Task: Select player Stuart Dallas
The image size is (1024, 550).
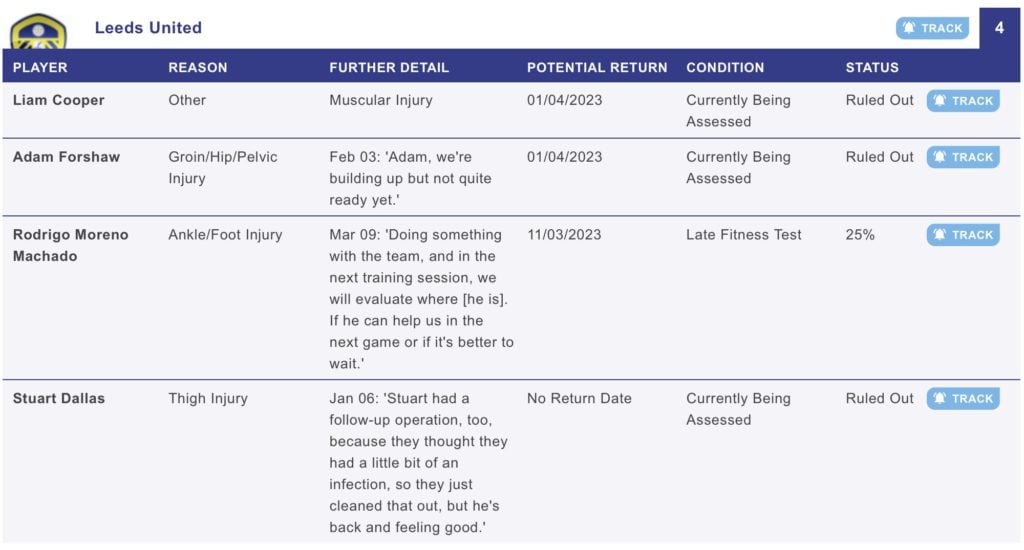Action: point(59,398)
